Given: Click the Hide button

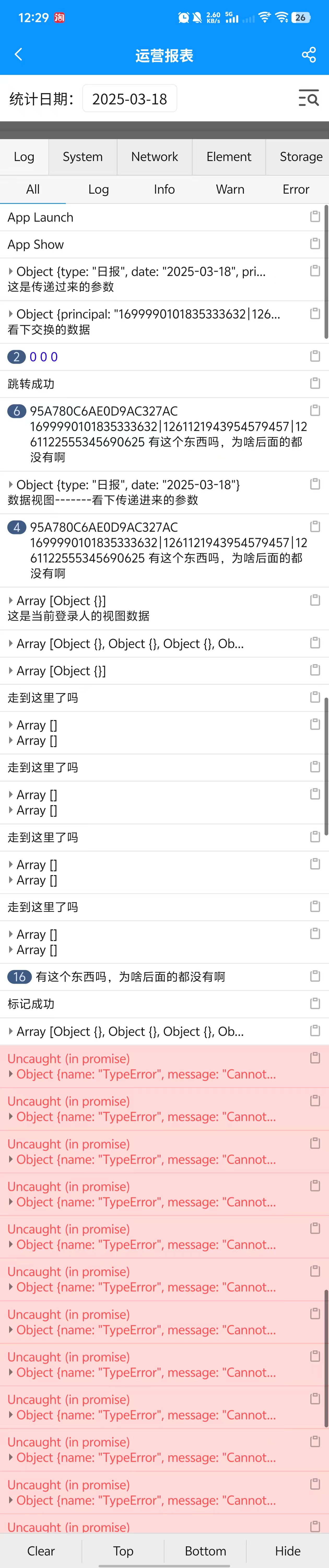Looking at the screenshot, I should click(287, 1550).
